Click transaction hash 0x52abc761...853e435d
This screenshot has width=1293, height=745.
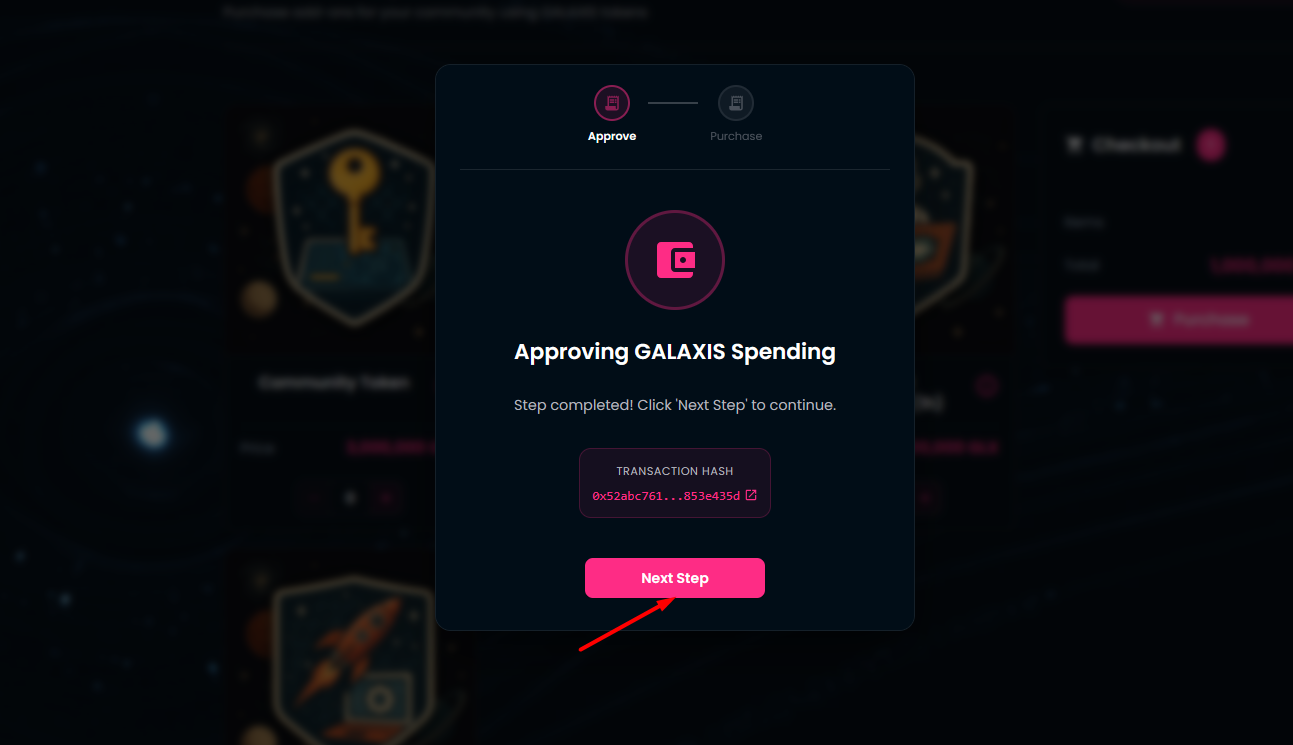click(666, 496)
